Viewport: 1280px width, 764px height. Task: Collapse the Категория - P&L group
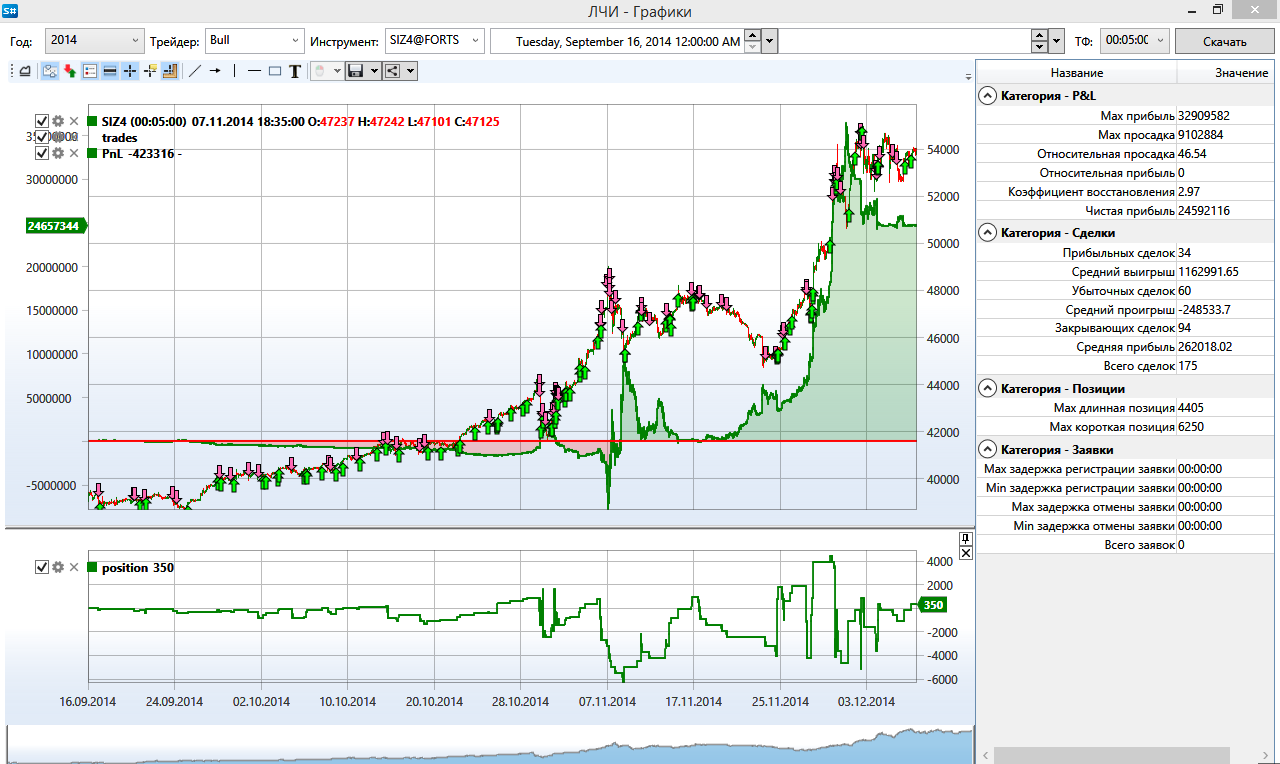coord(988,96)
